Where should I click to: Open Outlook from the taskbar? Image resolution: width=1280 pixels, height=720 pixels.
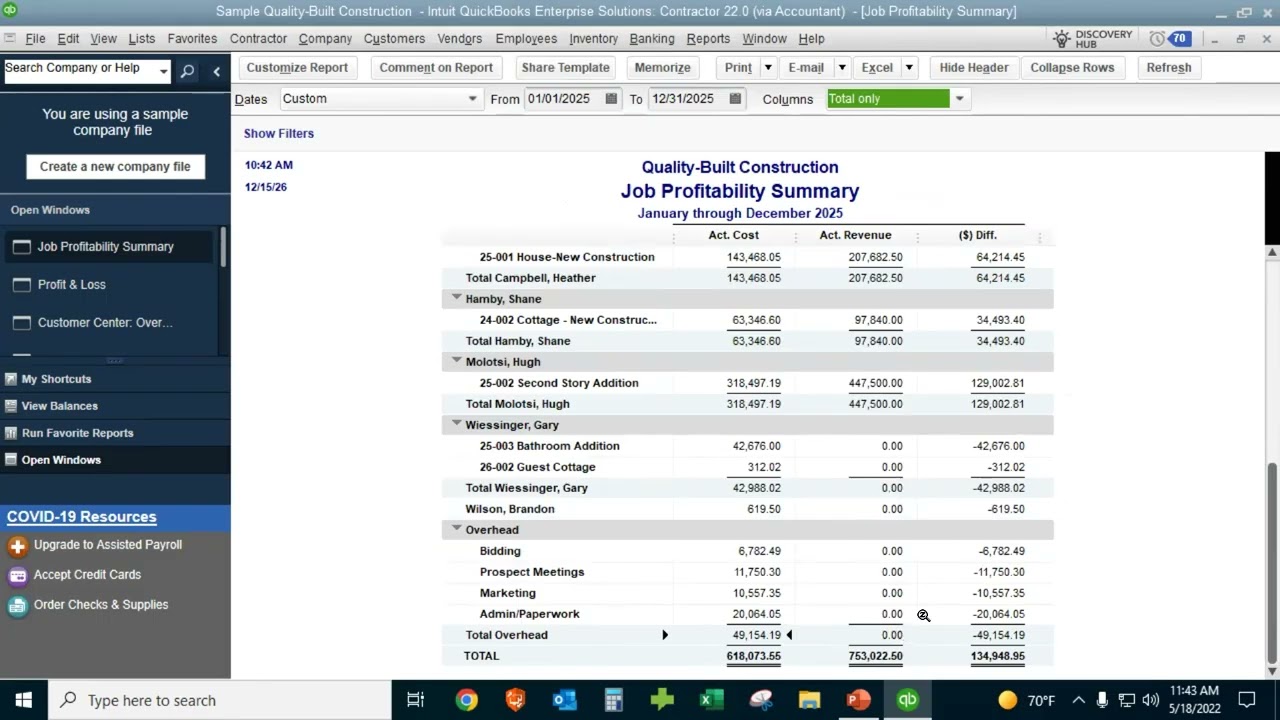564,700
